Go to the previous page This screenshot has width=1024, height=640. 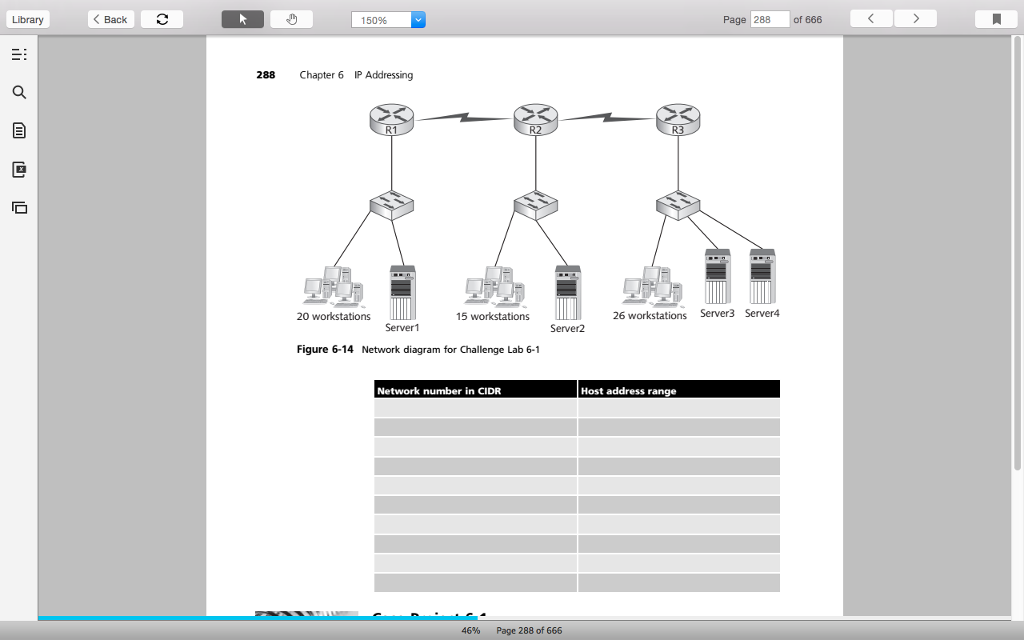[870, 18]
